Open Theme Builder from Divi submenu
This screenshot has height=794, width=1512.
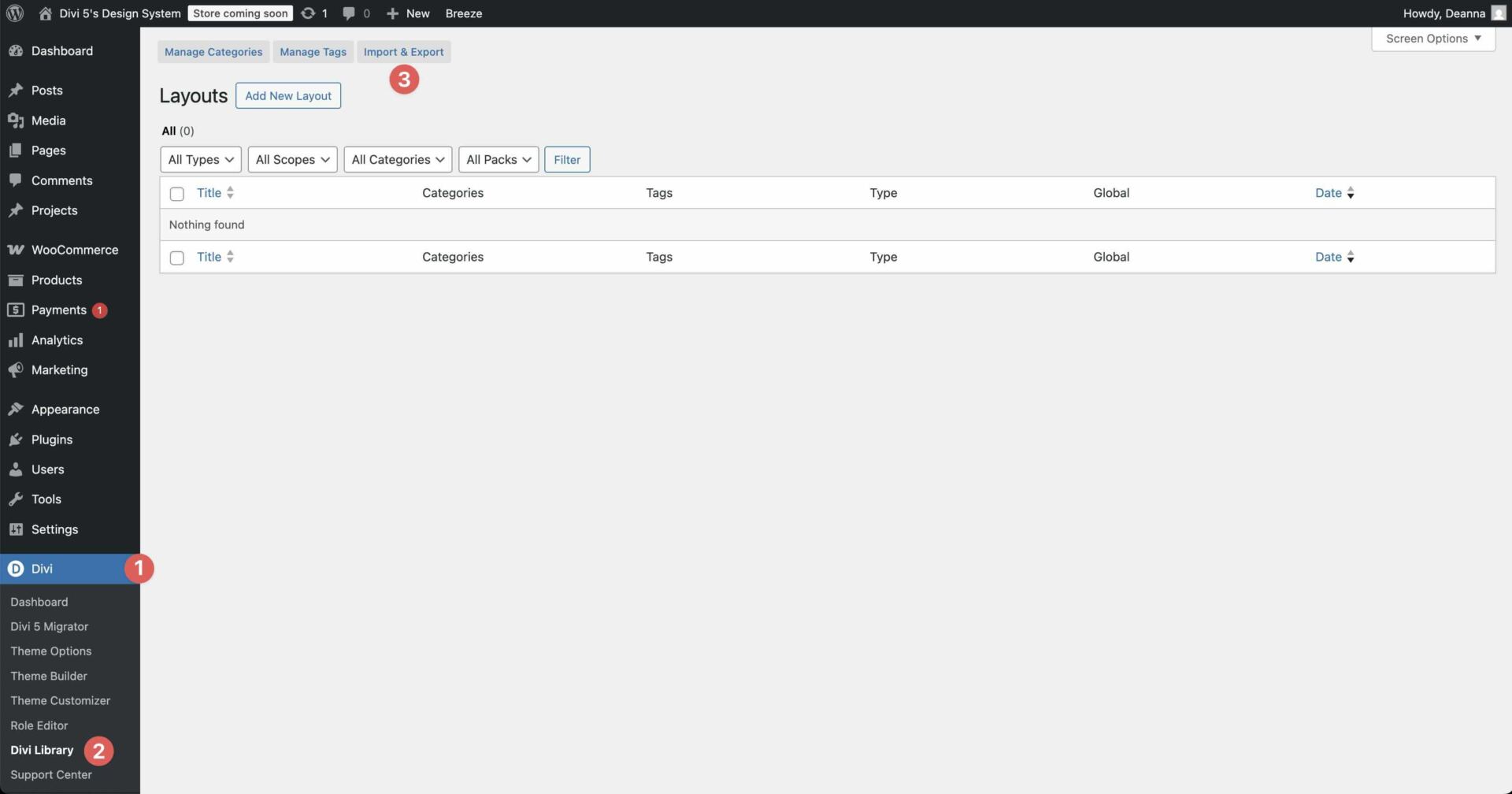click(49, 675)
